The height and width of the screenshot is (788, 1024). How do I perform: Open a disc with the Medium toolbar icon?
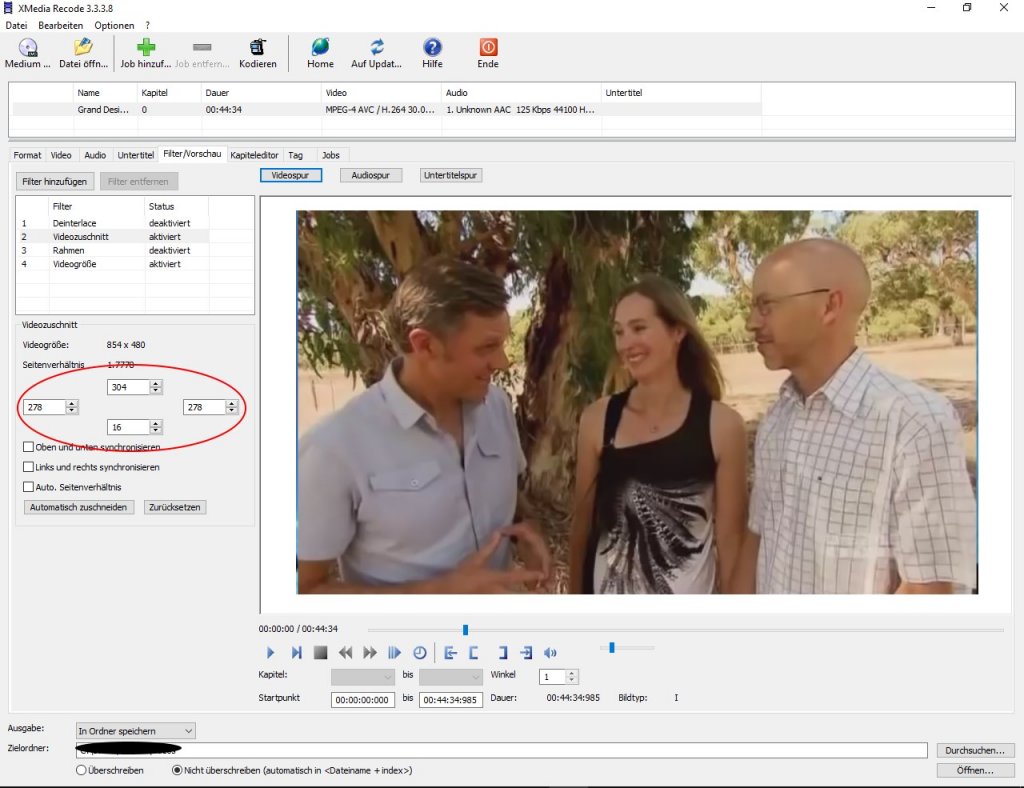(27, 48)
